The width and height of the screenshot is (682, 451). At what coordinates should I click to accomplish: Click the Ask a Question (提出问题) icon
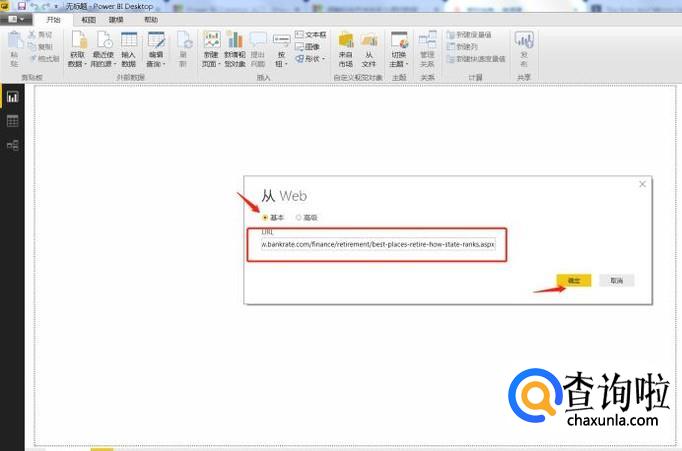(x=258, y=40)
